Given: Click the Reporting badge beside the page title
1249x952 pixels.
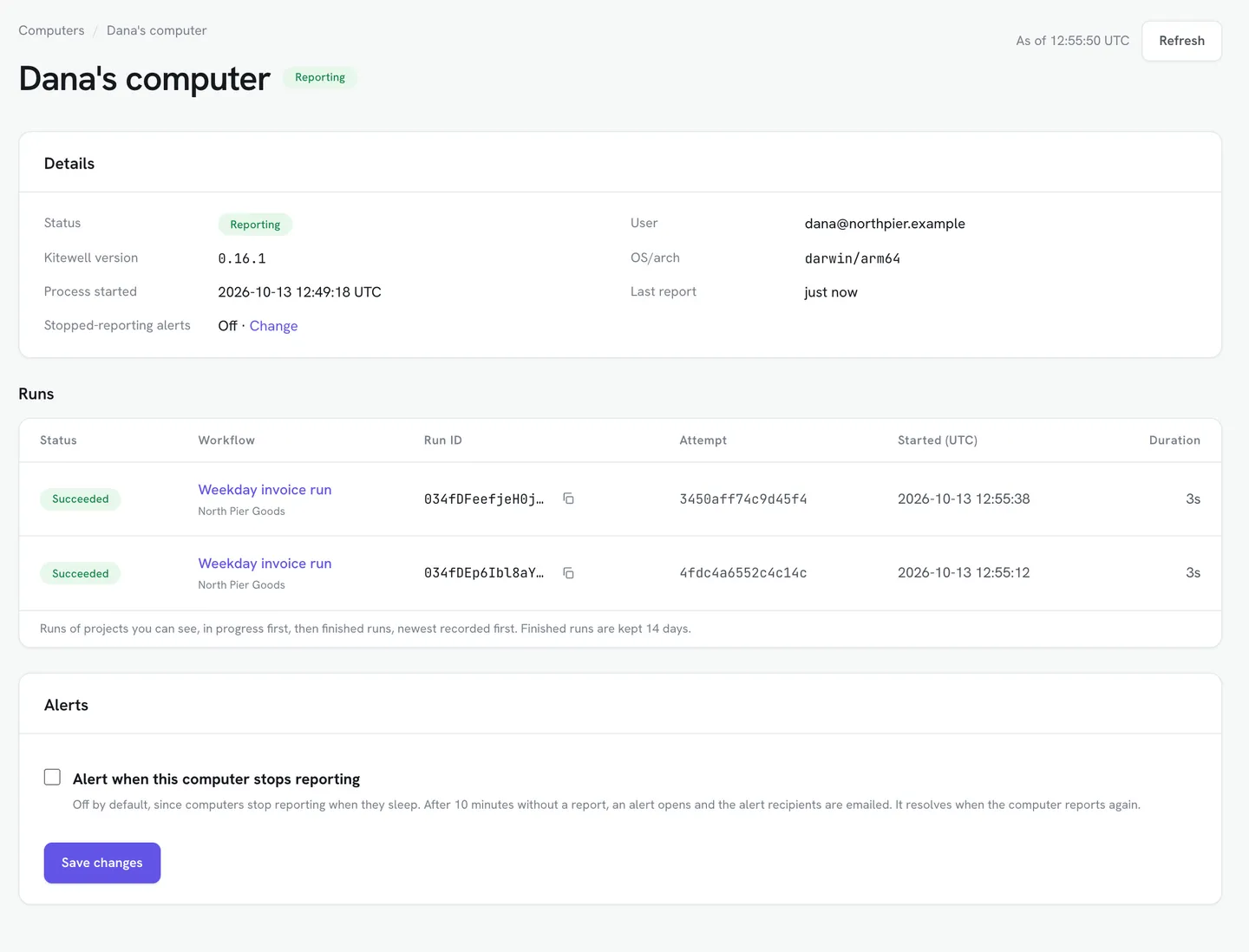Looking at the screenshot, I should pyautogui.click(x=320, y=77).
